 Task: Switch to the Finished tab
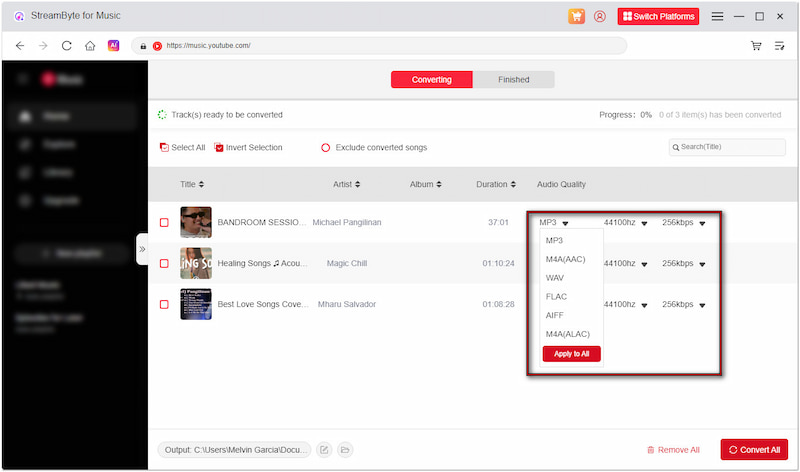(x=513, y=80)
